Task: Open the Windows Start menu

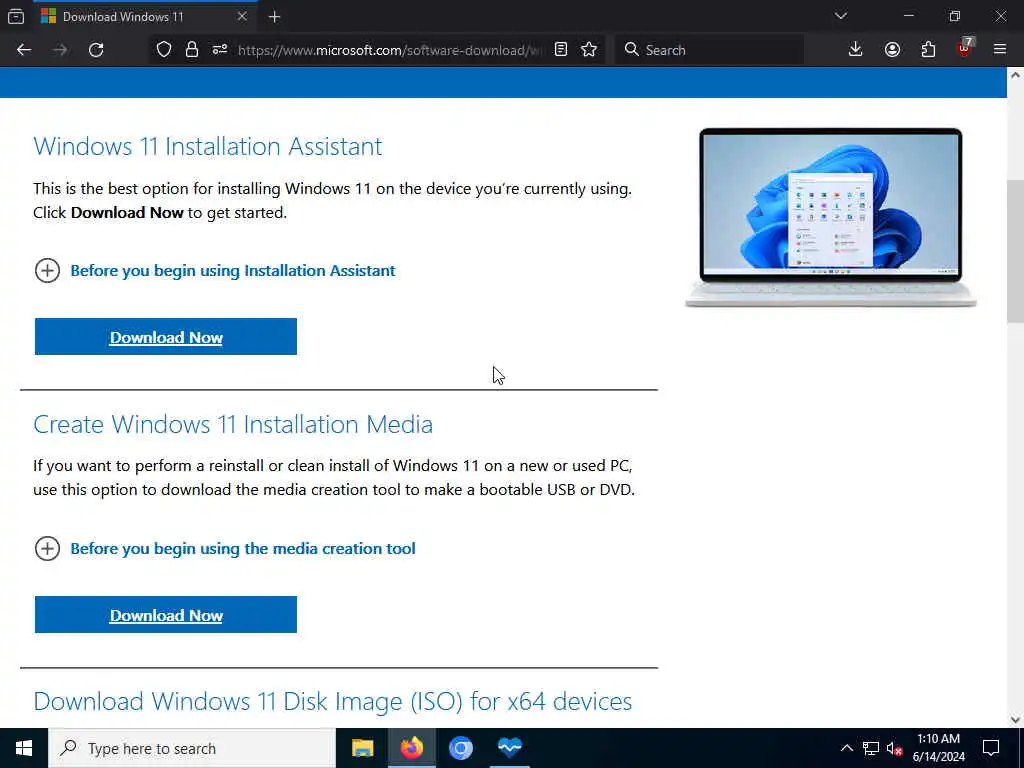Action: click(x=24, y=748)
